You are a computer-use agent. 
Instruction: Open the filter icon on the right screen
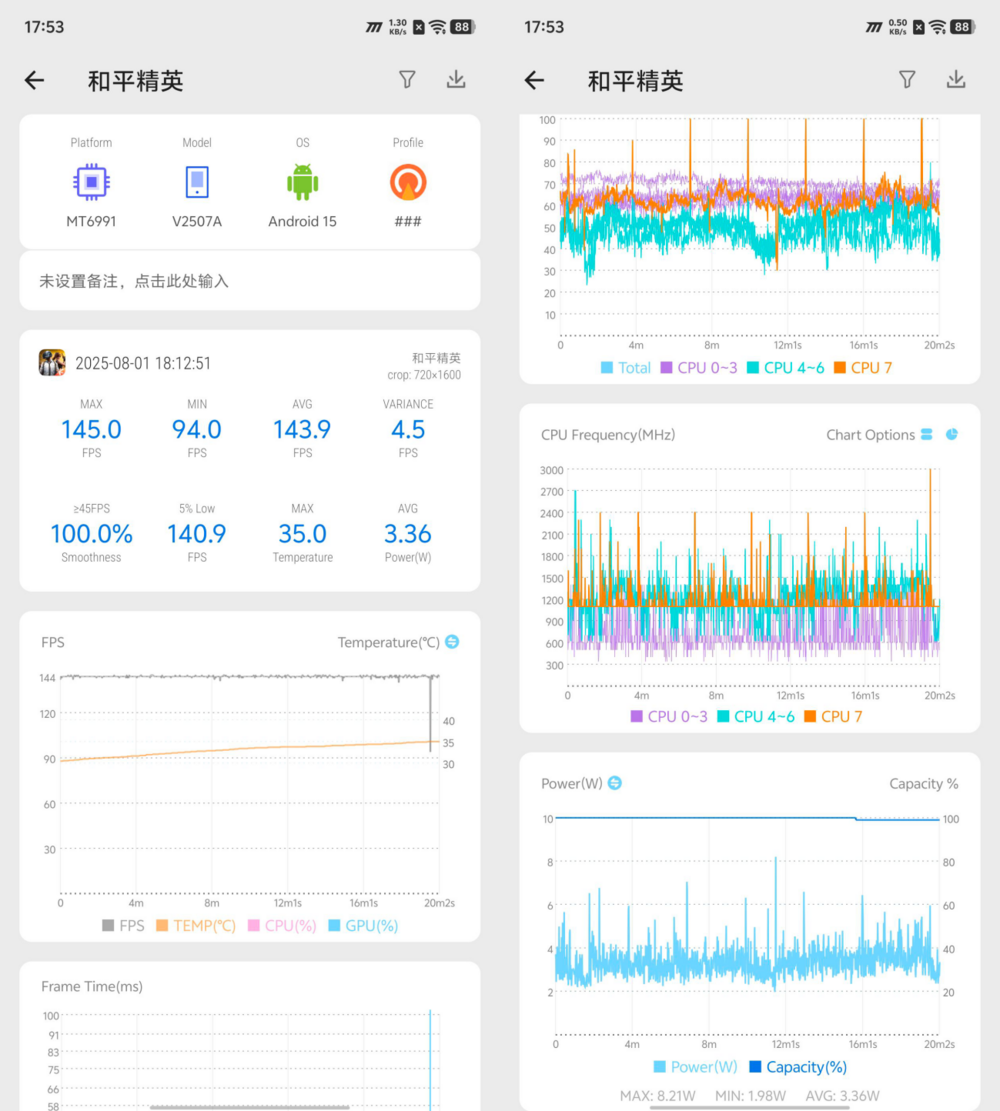click(907, 79)
